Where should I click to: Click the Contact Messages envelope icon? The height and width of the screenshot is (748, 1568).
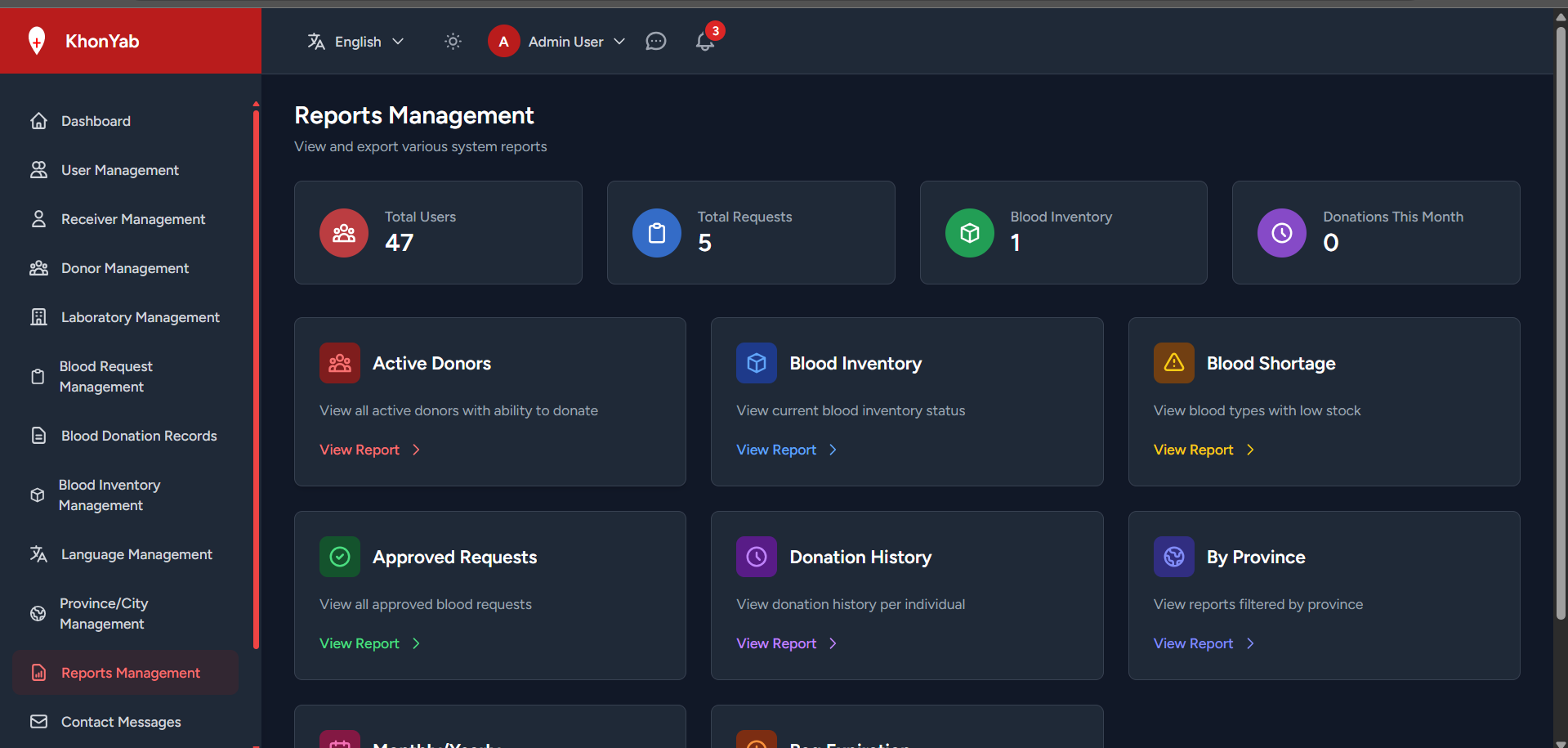(x=38, y=722)
